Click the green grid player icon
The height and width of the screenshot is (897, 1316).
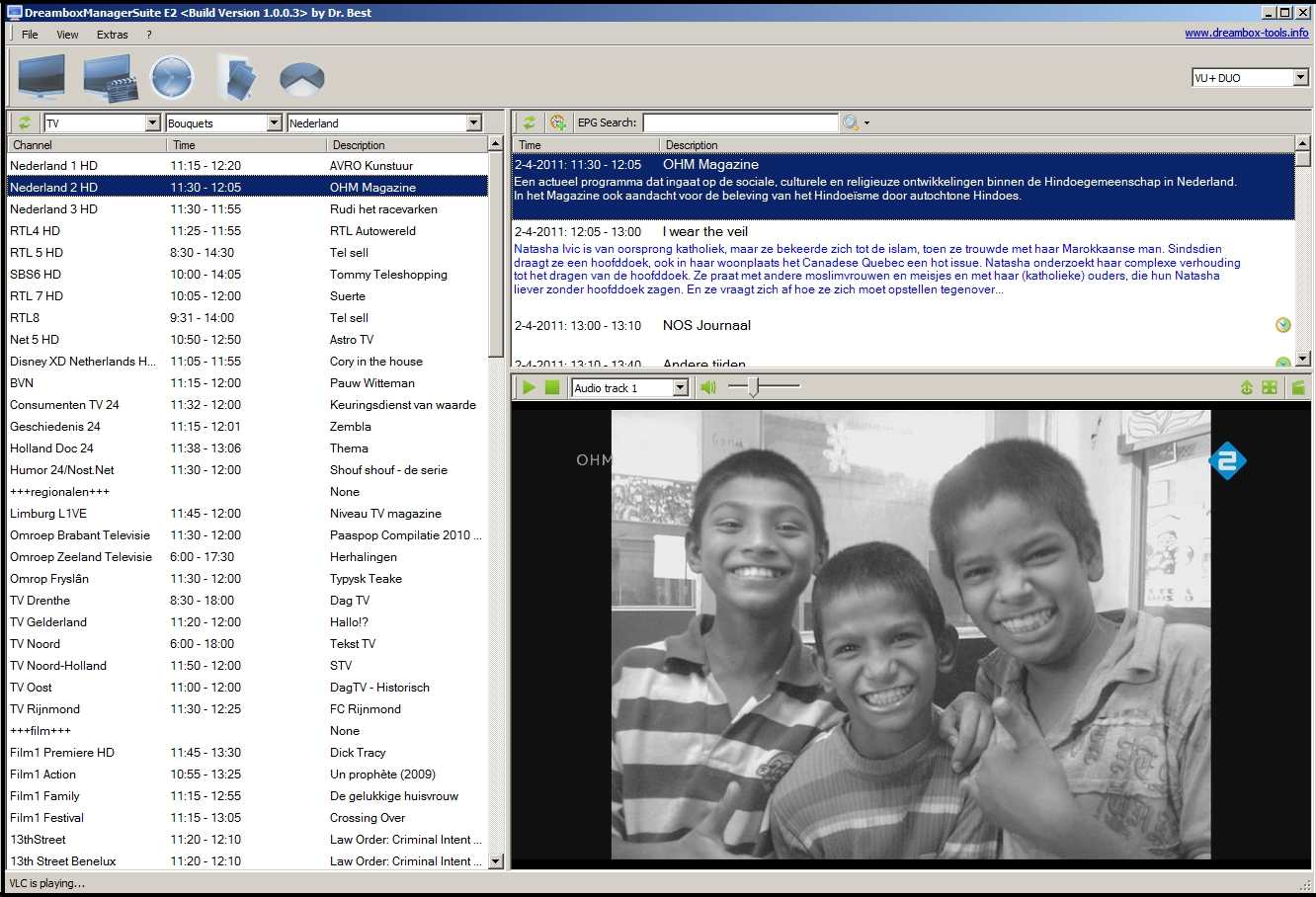1271,387
